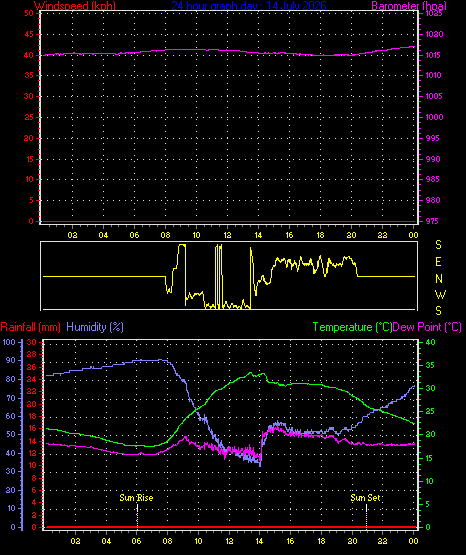Click '1020' on the barometer axis
Viewport: 466px width, 555px height.
[x=434, y=34]
